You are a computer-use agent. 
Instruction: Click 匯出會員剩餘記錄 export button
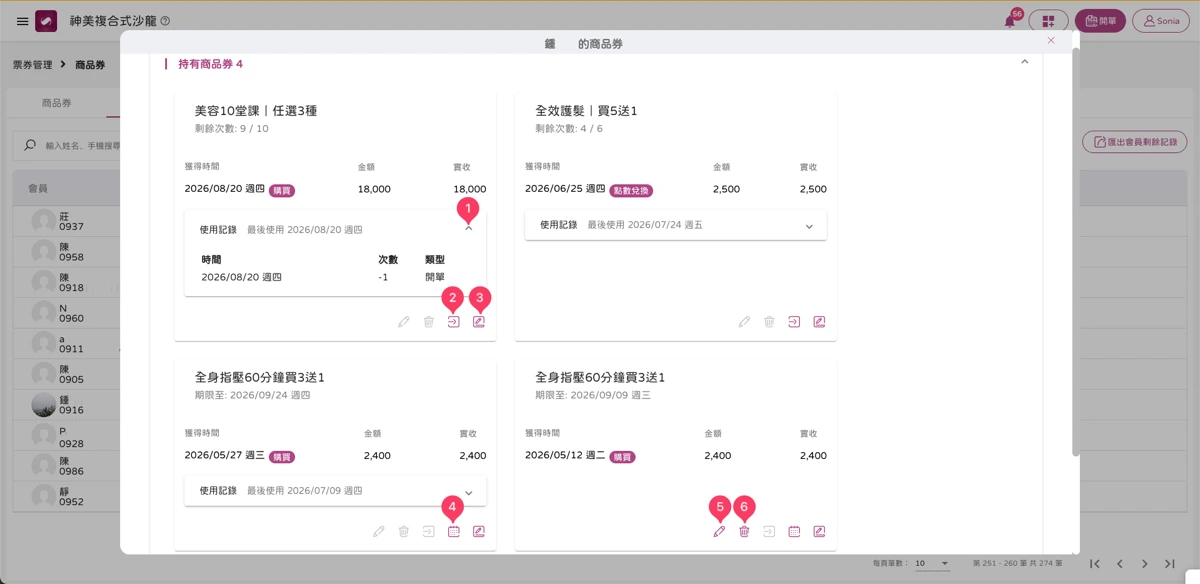1135,143
